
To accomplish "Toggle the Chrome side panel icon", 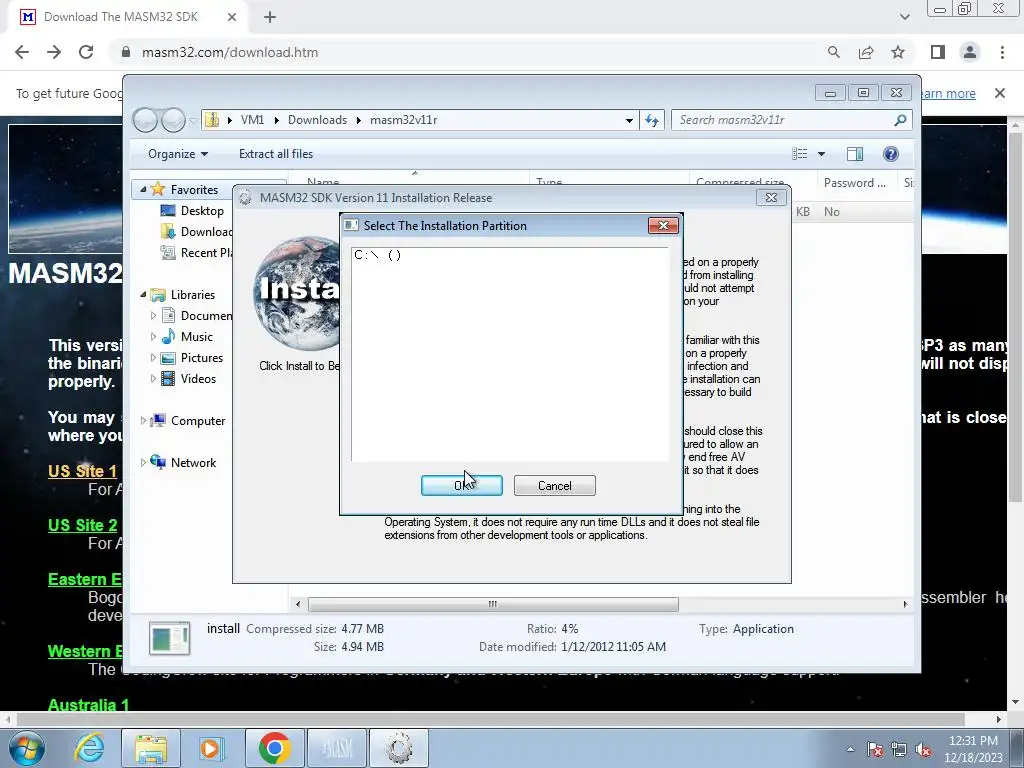I will tap(938, 52).
